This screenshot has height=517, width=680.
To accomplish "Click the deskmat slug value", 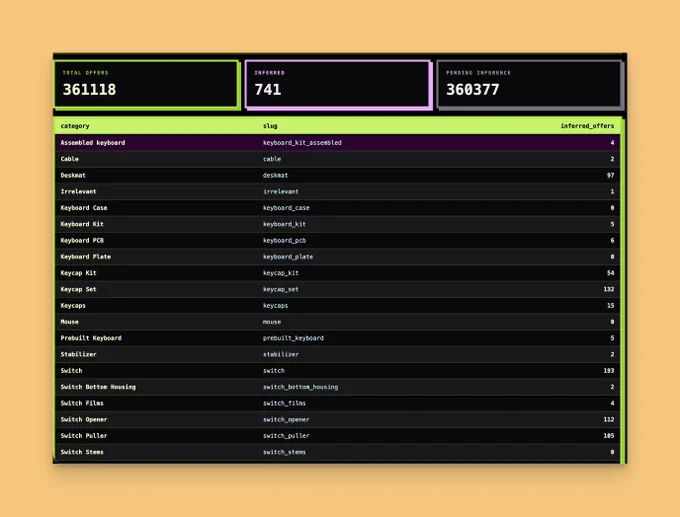I will point(275,175).
